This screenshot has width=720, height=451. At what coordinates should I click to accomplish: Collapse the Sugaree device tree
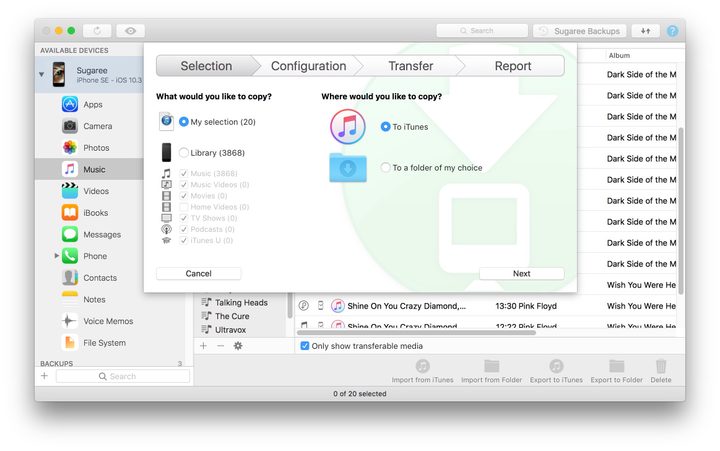coord(42,74)
